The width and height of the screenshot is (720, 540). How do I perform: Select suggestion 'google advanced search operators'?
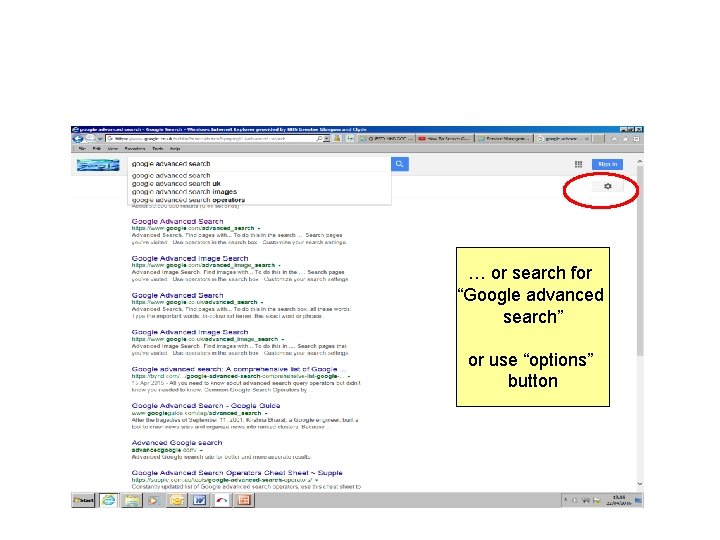coord(188,200)
